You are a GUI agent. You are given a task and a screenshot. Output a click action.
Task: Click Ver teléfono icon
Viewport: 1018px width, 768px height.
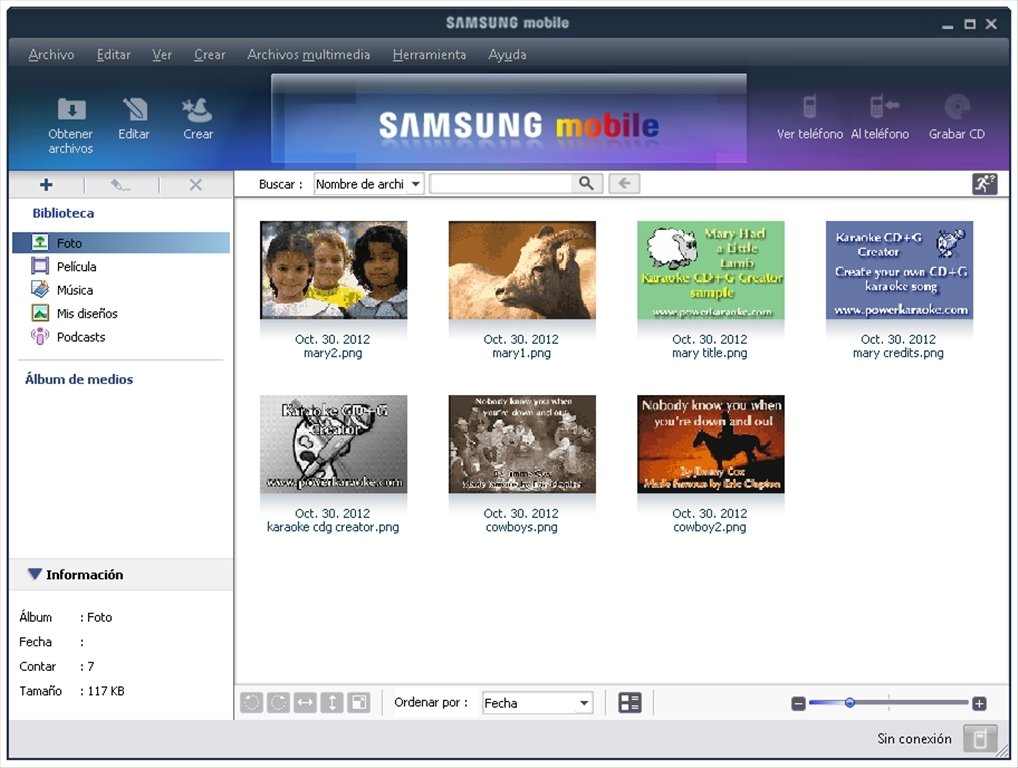[810, 106]
